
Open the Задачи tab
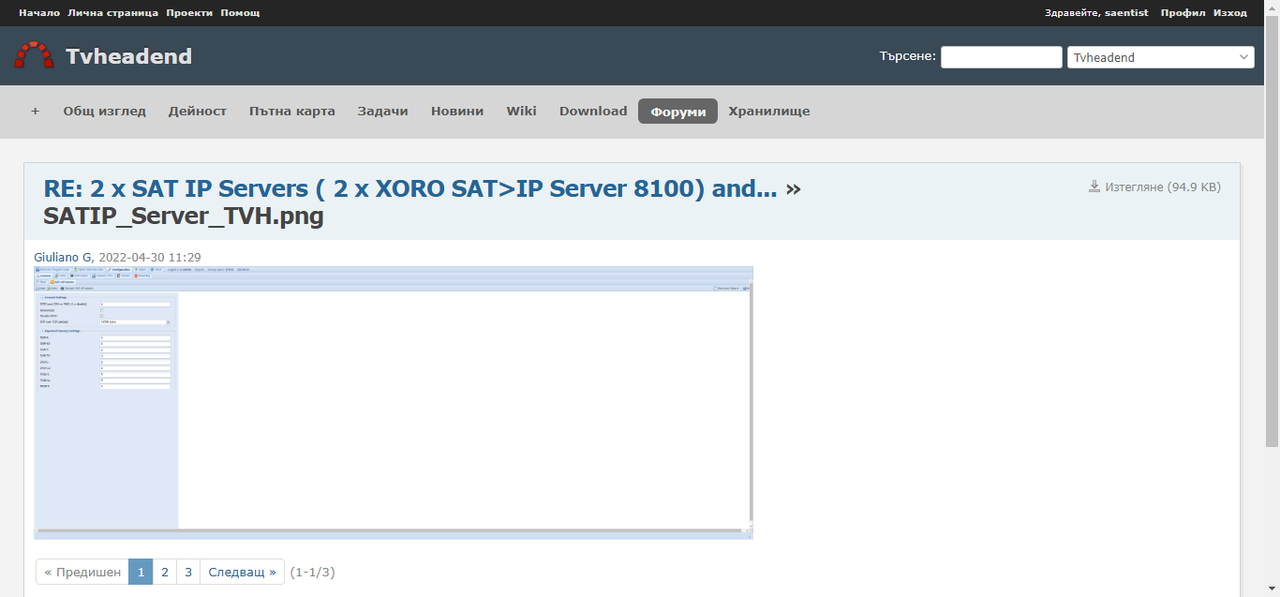[x=383, y=111]
